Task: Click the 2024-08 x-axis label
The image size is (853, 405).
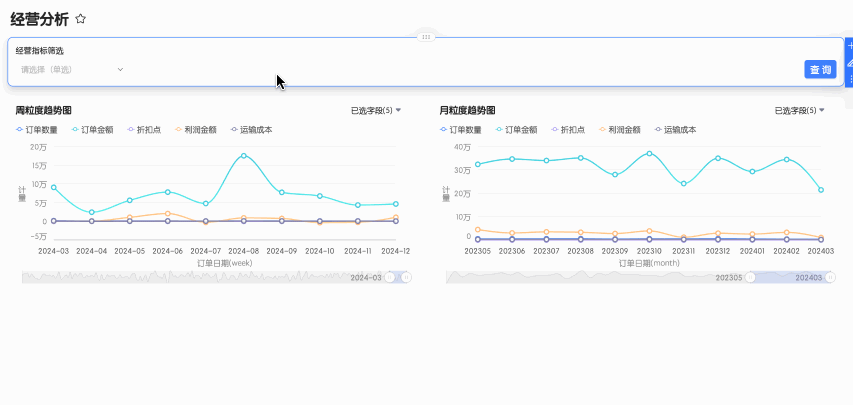Action: [244, 251]
